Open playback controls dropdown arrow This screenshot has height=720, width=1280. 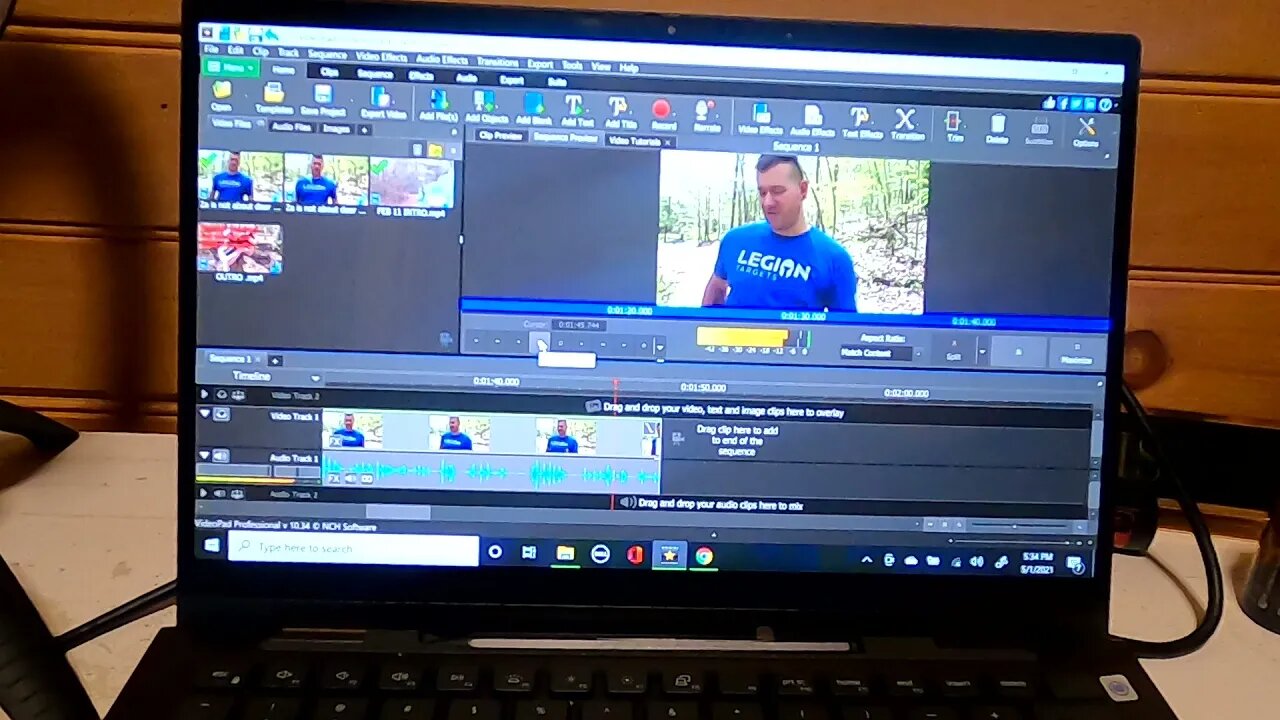659,346
